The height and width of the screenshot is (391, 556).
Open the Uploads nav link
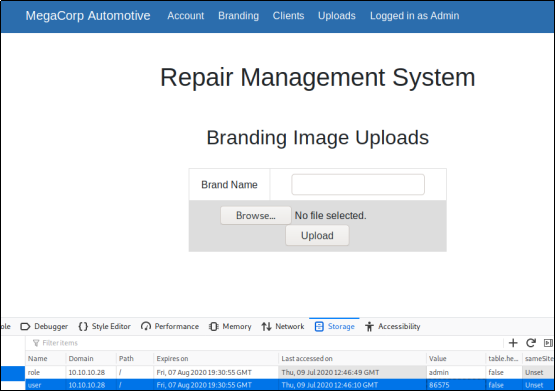click(x=337, y=16)
